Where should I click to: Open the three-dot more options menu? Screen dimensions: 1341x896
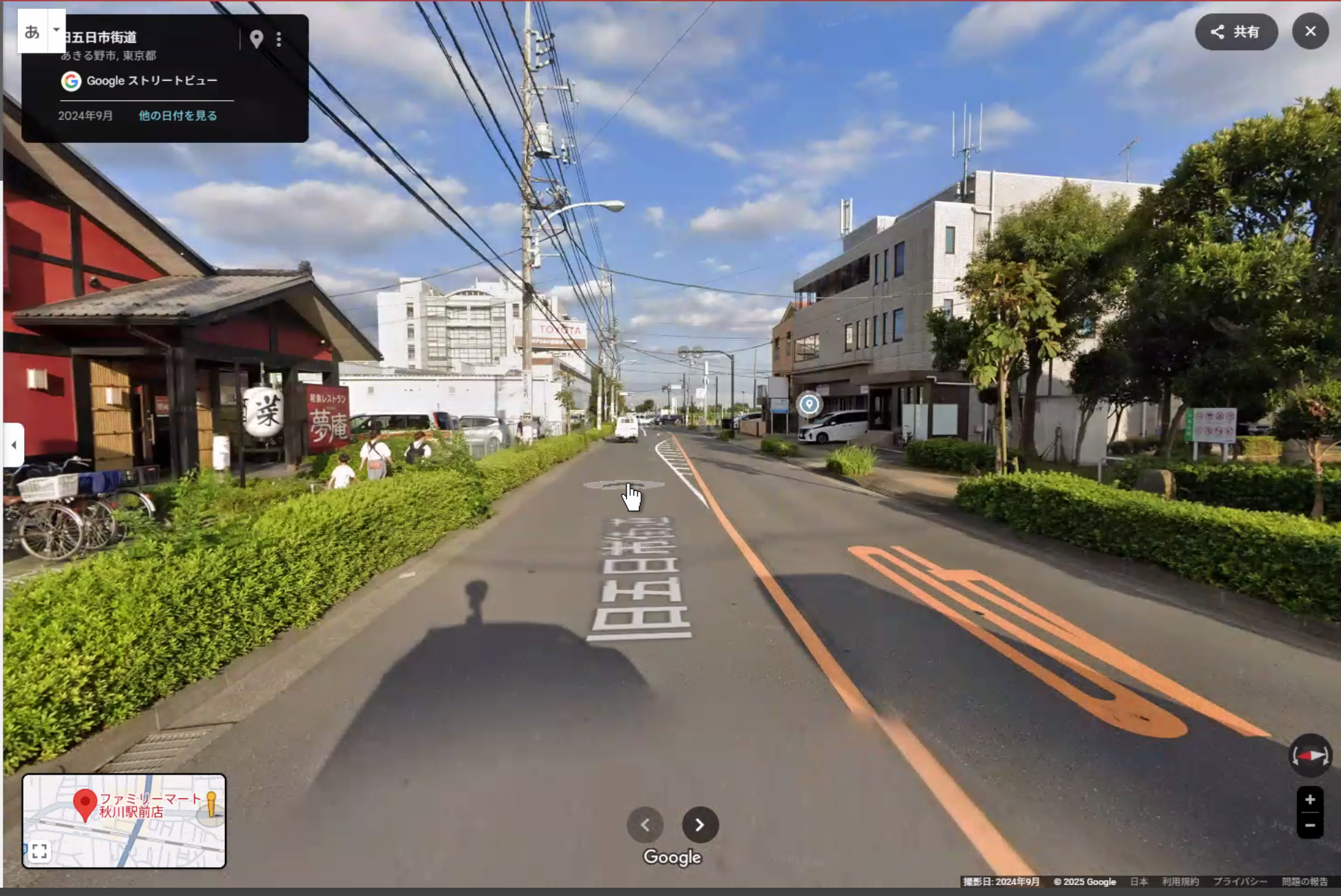click(x=279, y=39)
